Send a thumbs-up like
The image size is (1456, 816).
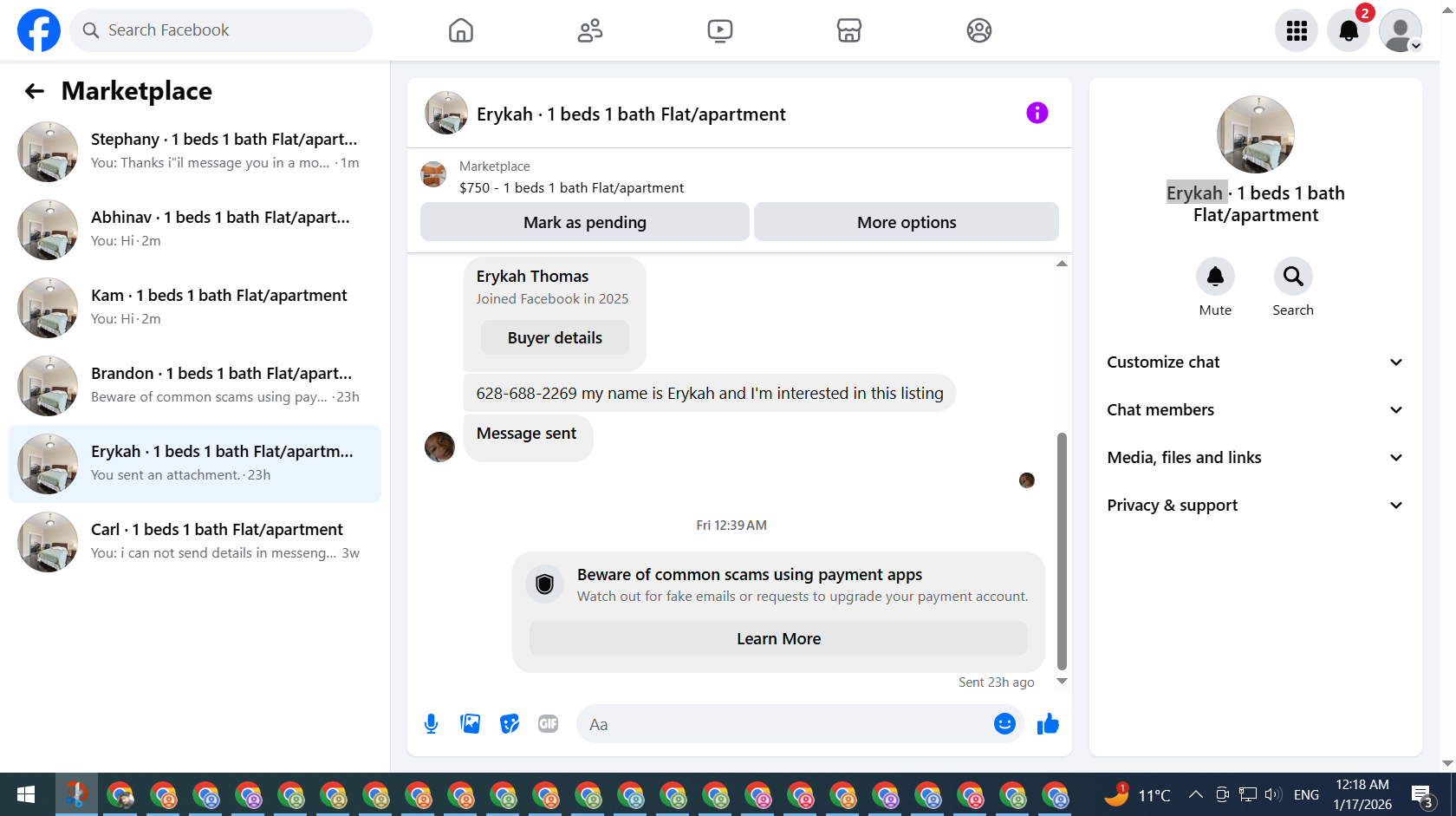tap(1048, 724)
